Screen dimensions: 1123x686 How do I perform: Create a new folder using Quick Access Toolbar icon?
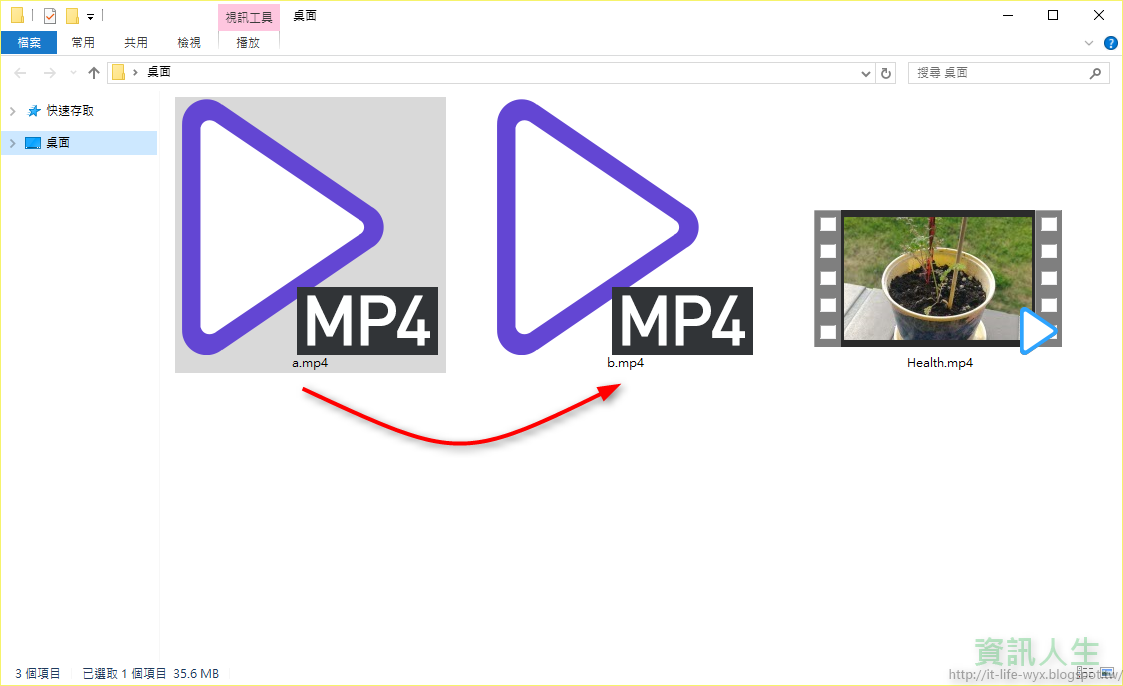[71, 15]
